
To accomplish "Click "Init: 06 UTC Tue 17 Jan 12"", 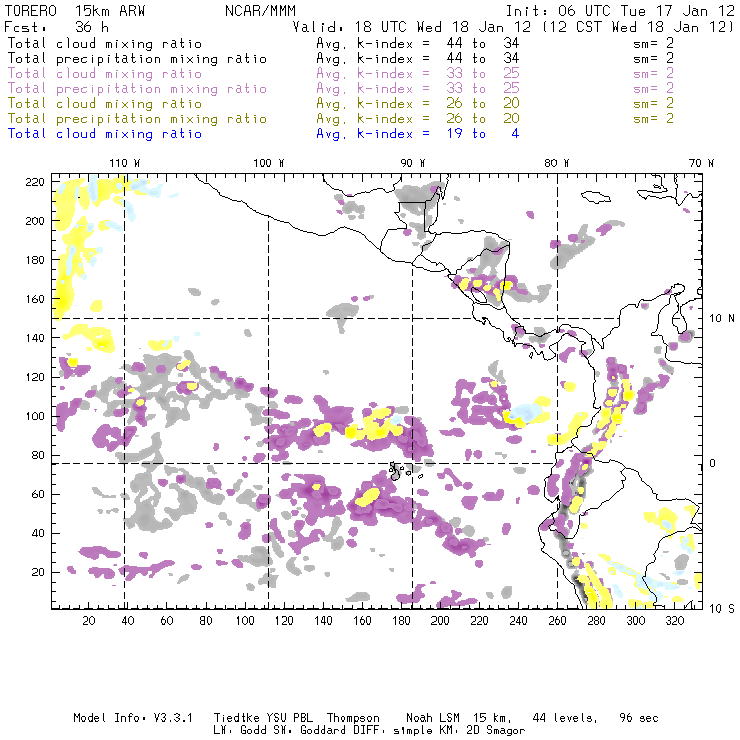I will pos(620,11).
